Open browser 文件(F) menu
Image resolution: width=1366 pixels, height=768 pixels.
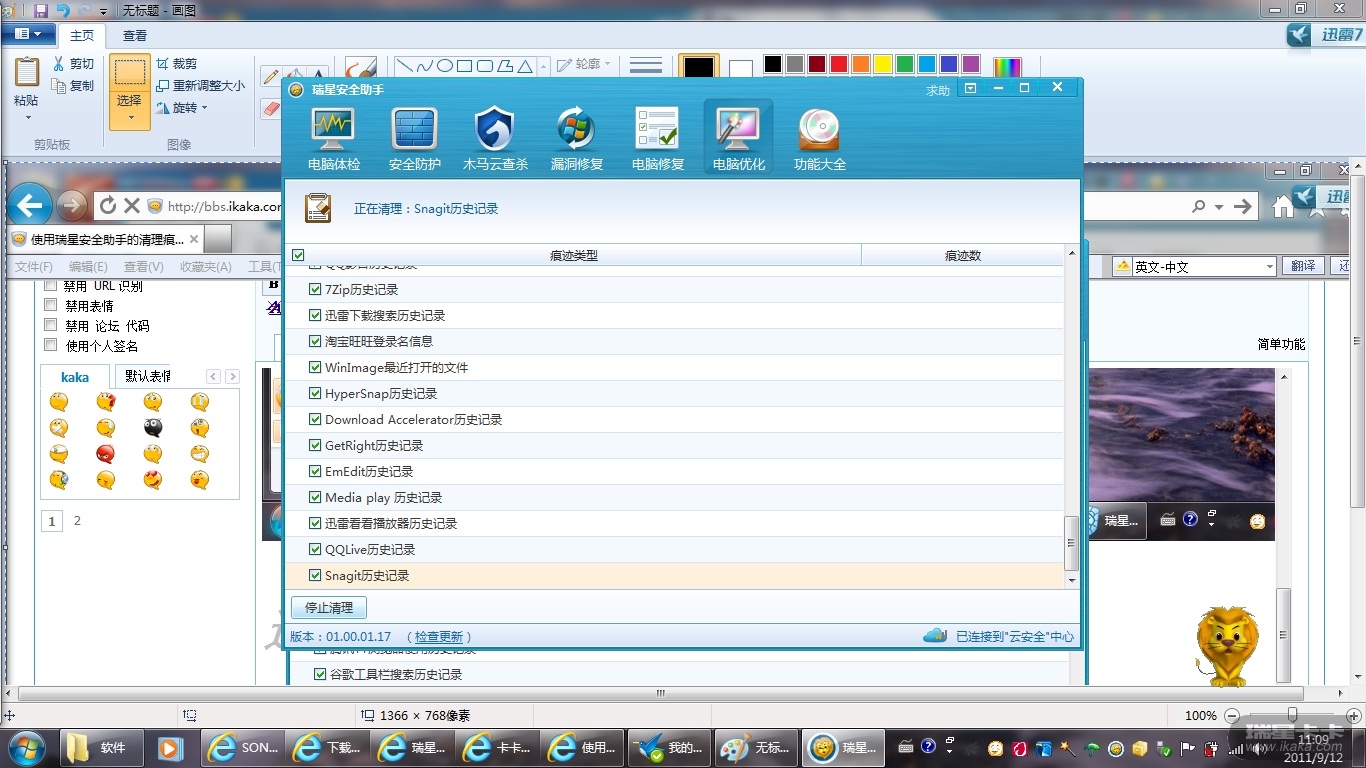coord(34,267)
